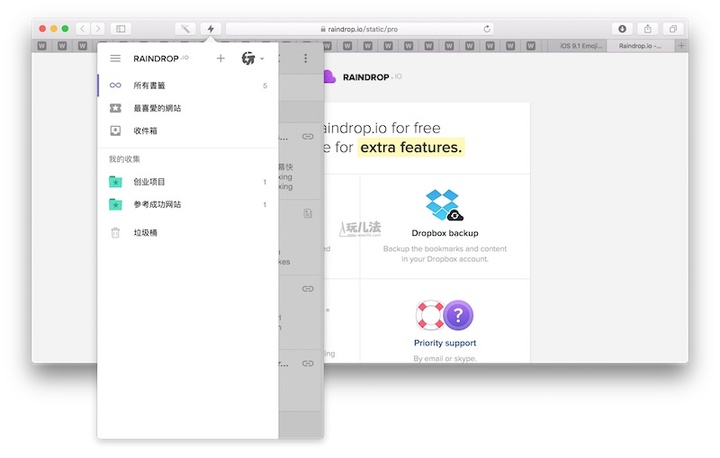This screenshot has width=720, height=458.
Task: Toggle the Safari sidebar button
Action: (x=121, y=29)
